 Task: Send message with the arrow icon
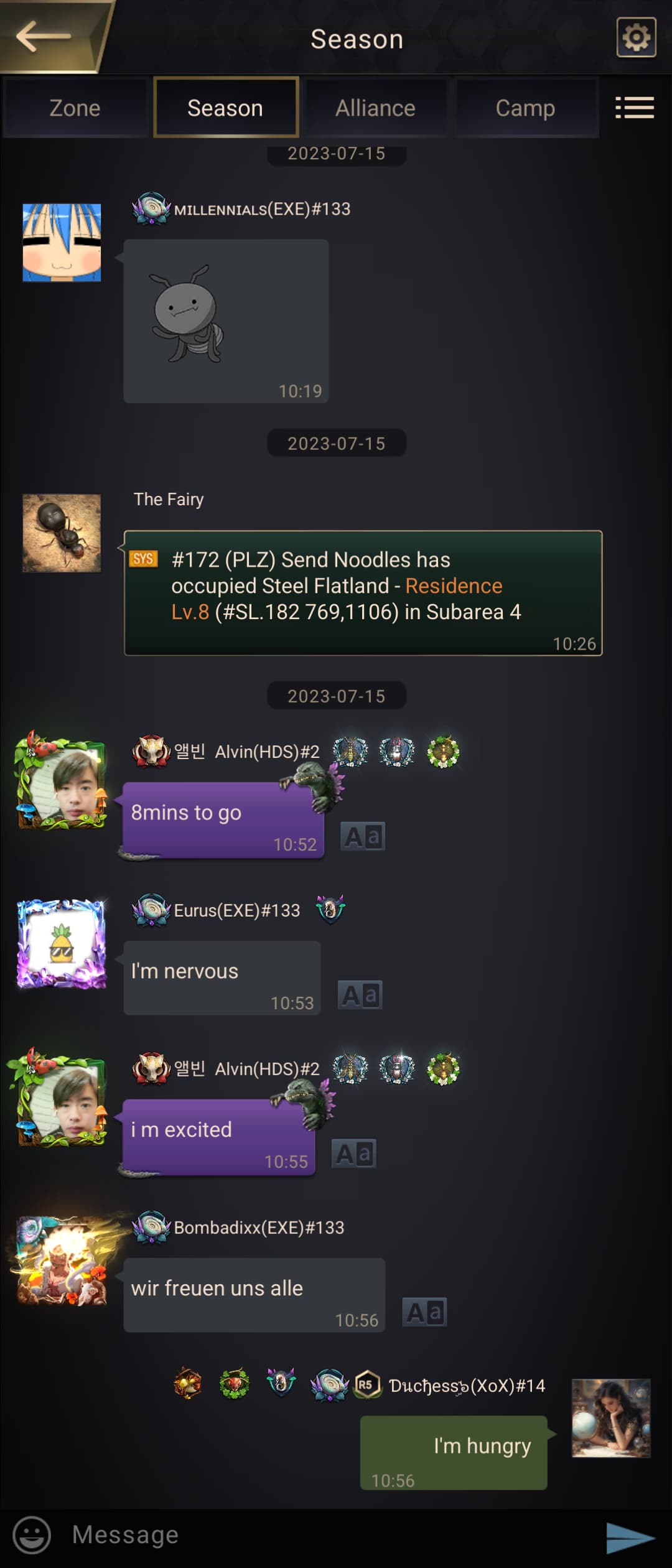(630, 1538)
